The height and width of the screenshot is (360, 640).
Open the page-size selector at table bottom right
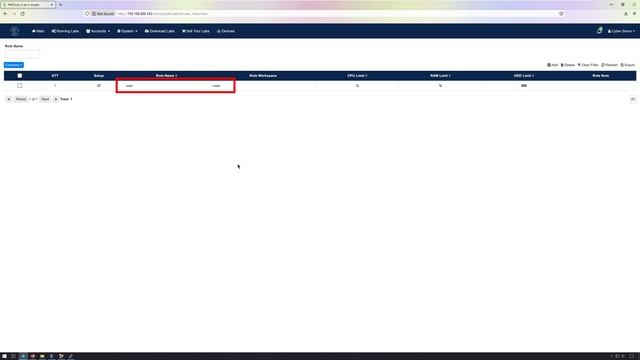pyautogui.click(x=633, y=99)
